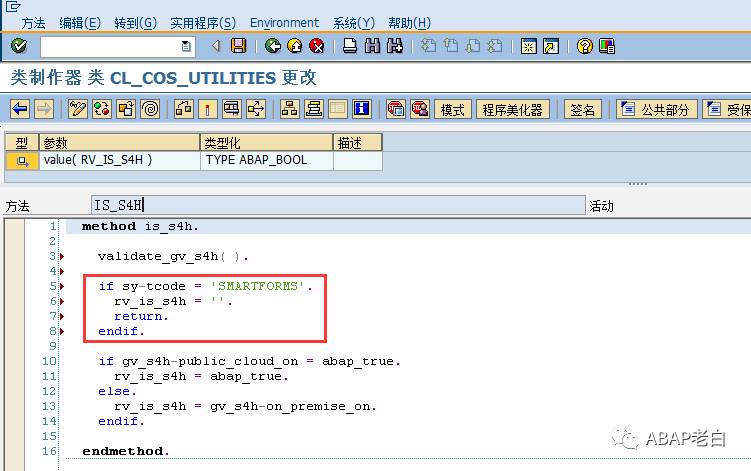Click the Create New Session icon
Image resolution: width=751 pixels, height=471 pixels.
click(529, 46)
